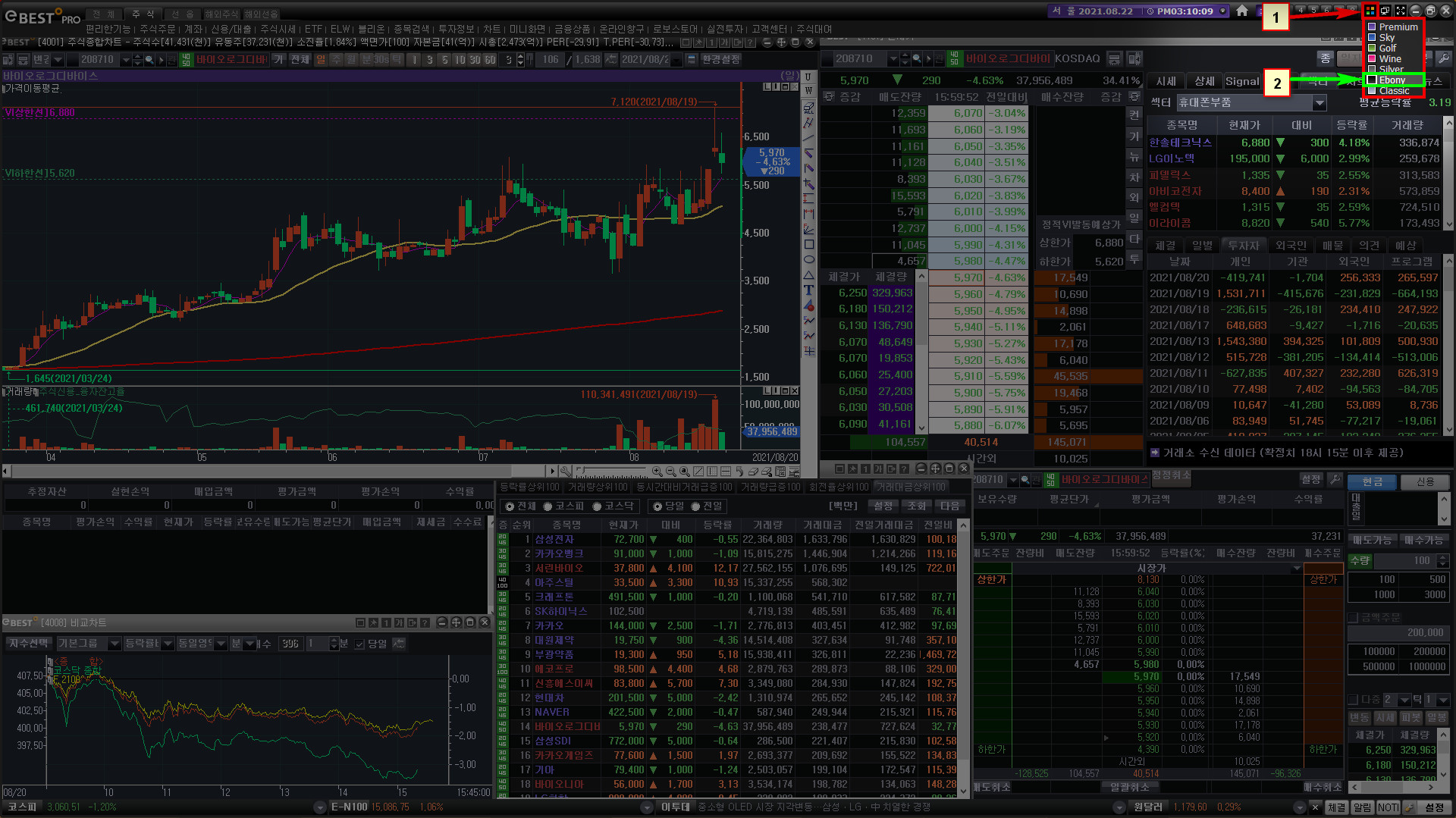
Task: Zoom in the chart with magnifier plus
Action: [x=657, y=472]
